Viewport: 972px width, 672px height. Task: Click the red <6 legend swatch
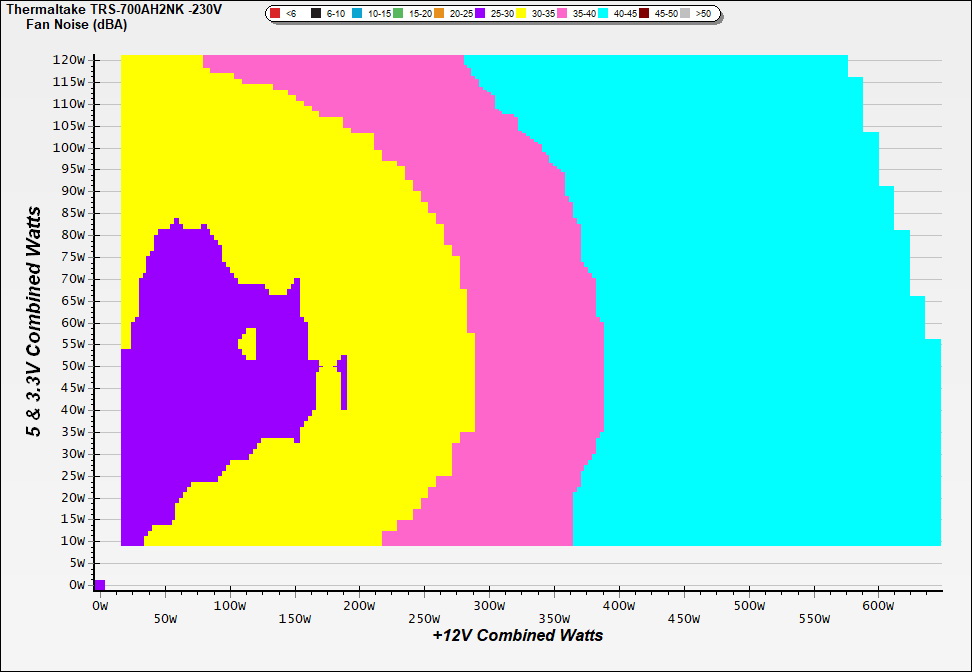pos(276,14)
